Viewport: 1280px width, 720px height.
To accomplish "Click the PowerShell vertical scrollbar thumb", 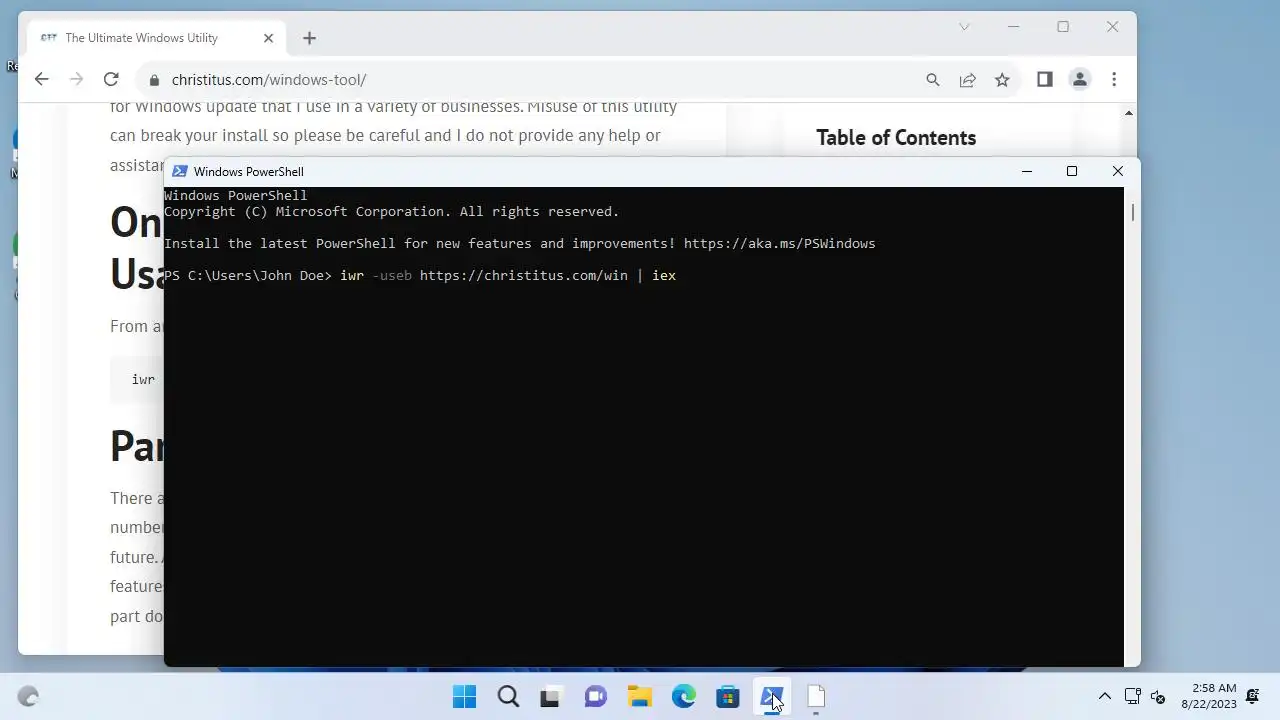I will 1133,213.
